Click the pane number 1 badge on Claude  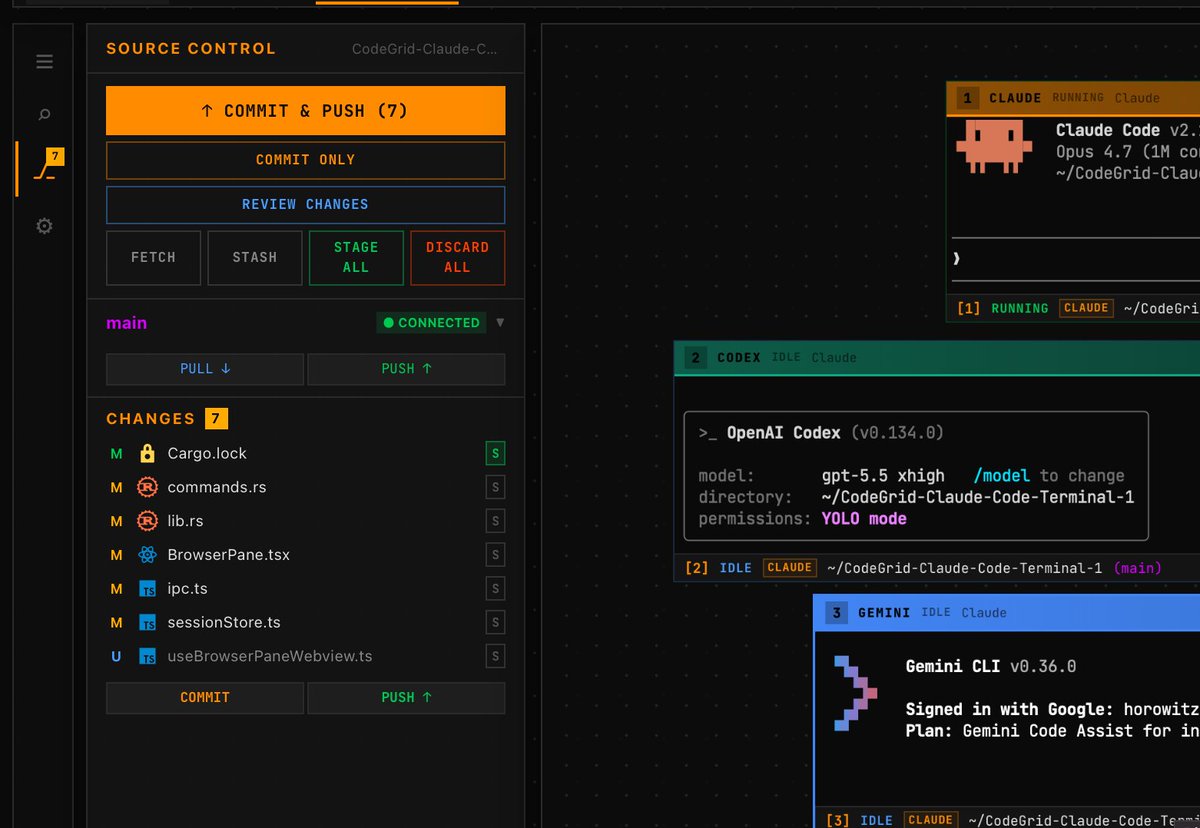coord(967,98)
